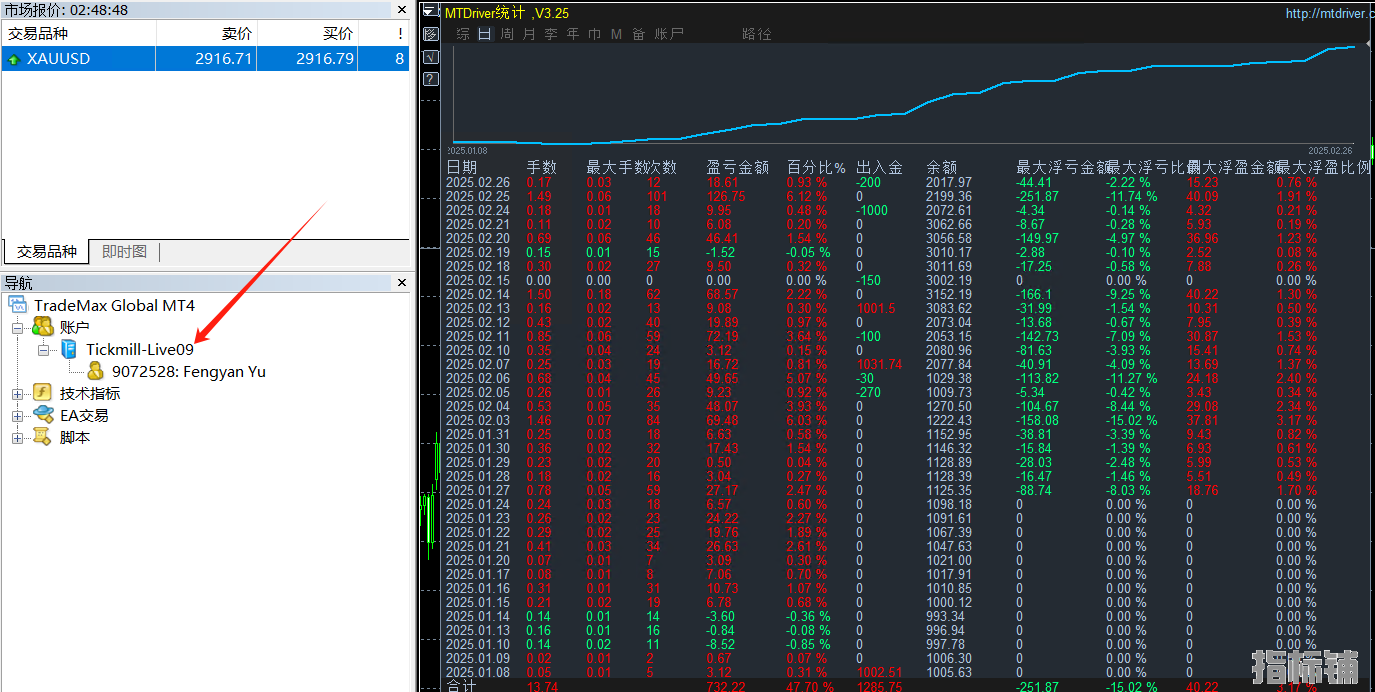
Task: Click the MTDriver panel collapse arrow icon
Action: click(x=430, y=12)
